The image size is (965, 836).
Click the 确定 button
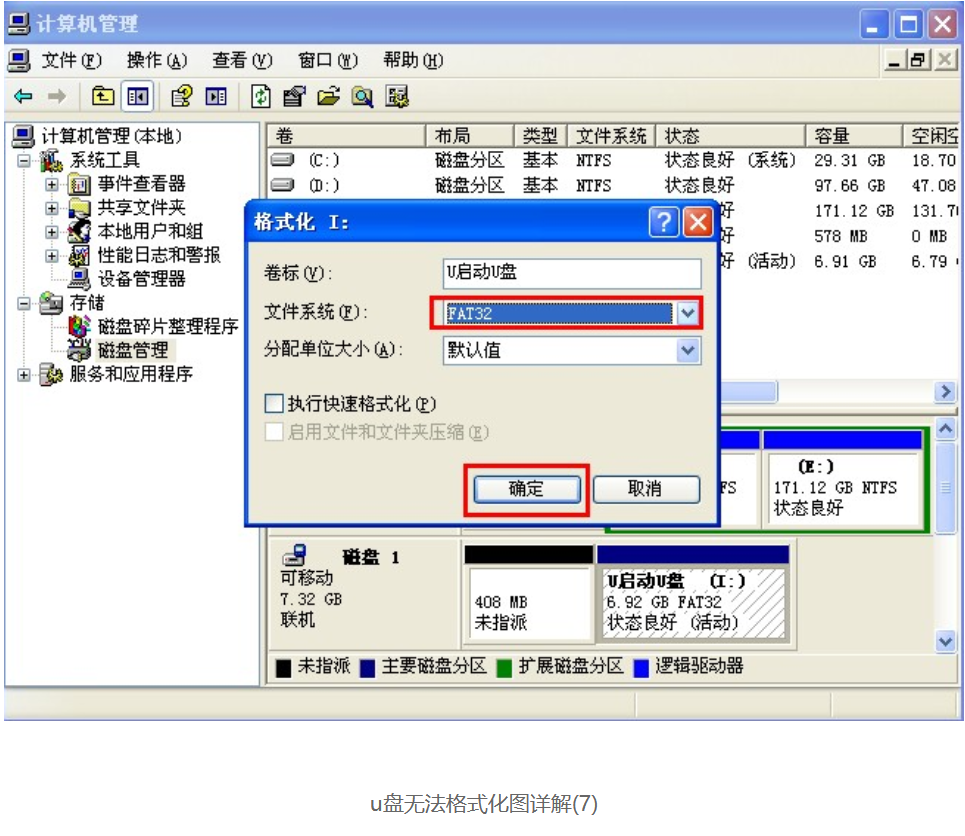pyautogui.click(x=526, y=489)
